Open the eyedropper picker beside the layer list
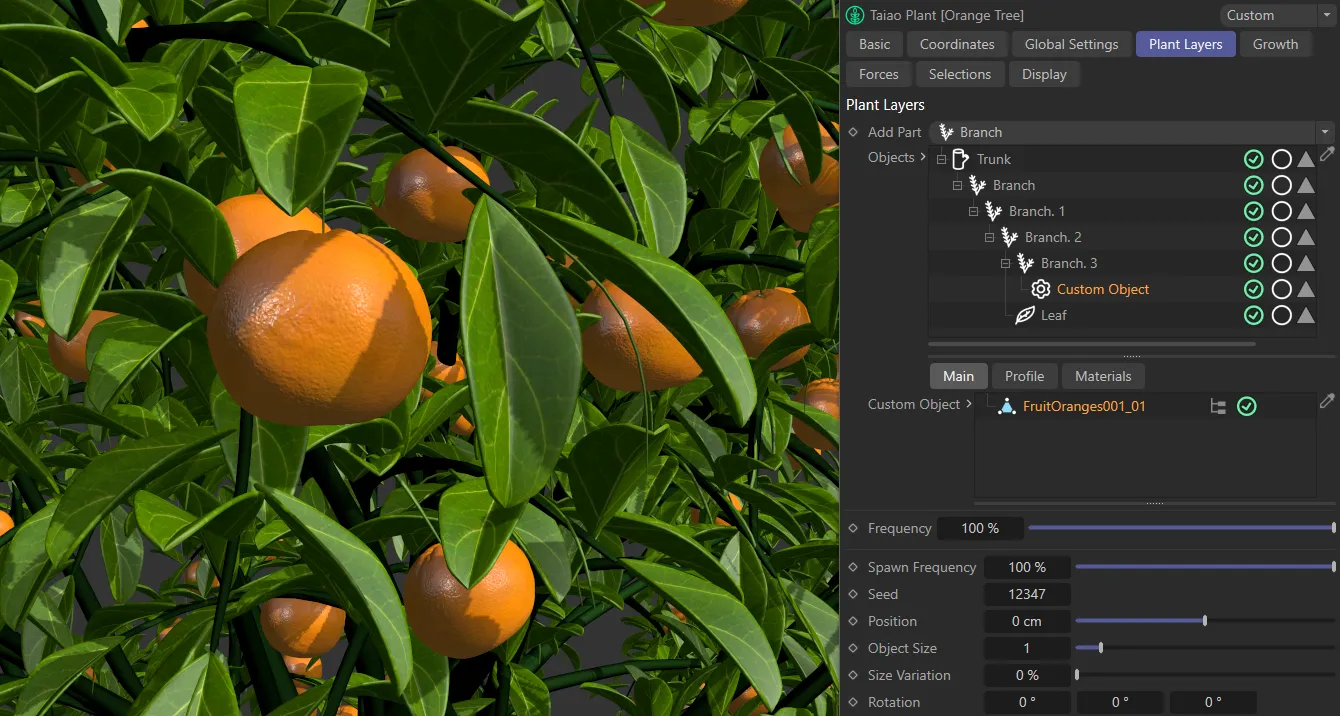 pos(1327,153)
